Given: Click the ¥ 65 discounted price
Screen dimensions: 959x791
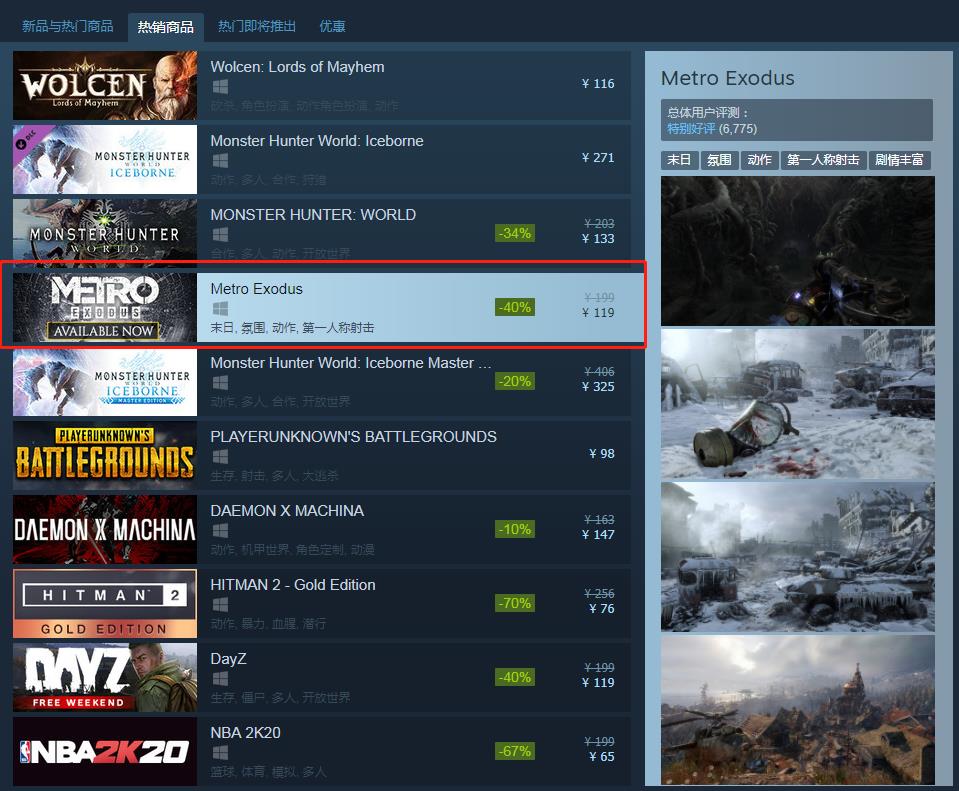Looking at the screenshot, I should 602,757.
